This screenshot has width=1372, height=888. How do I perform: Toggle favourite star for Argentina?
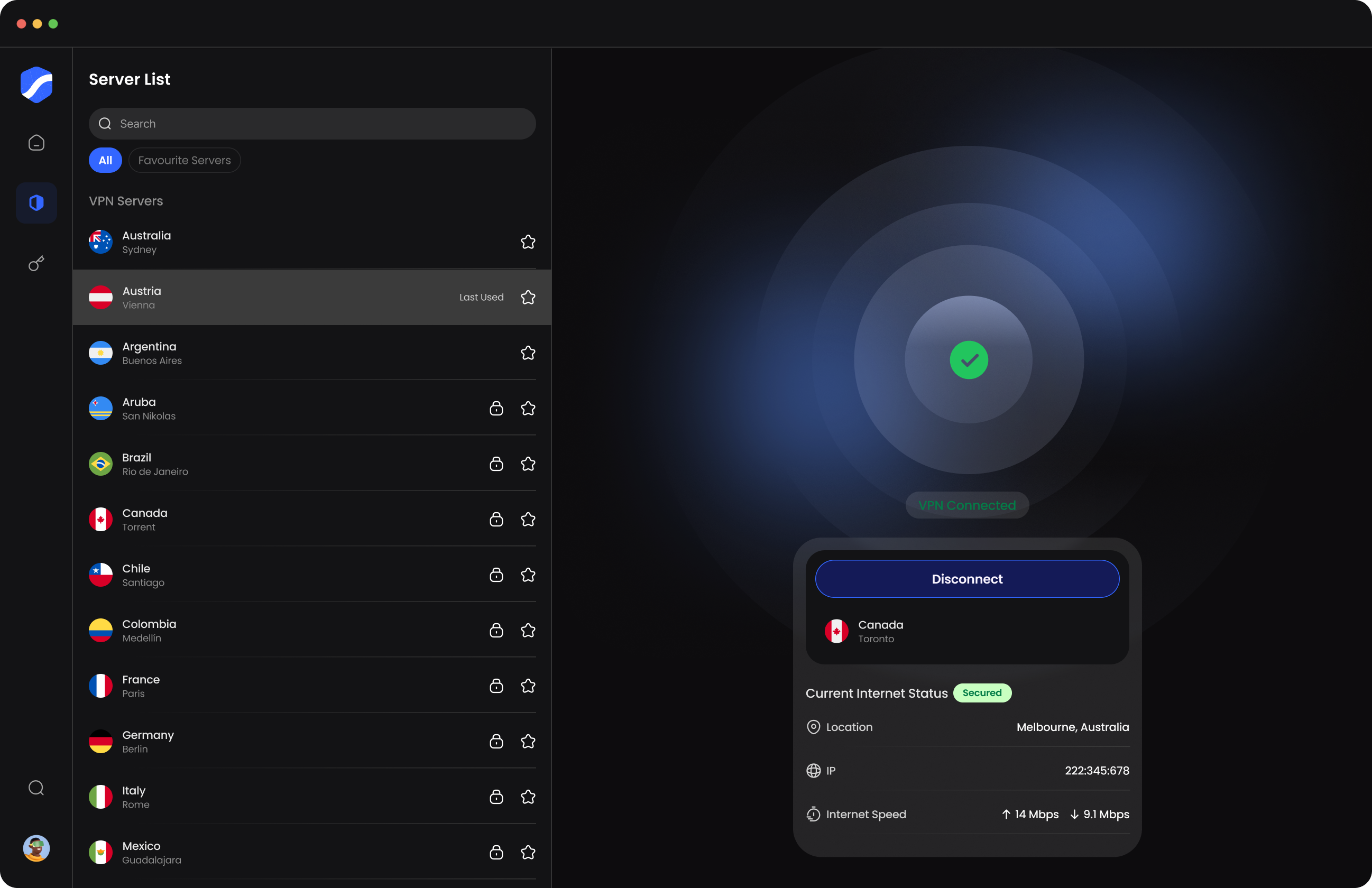(528, 353)
